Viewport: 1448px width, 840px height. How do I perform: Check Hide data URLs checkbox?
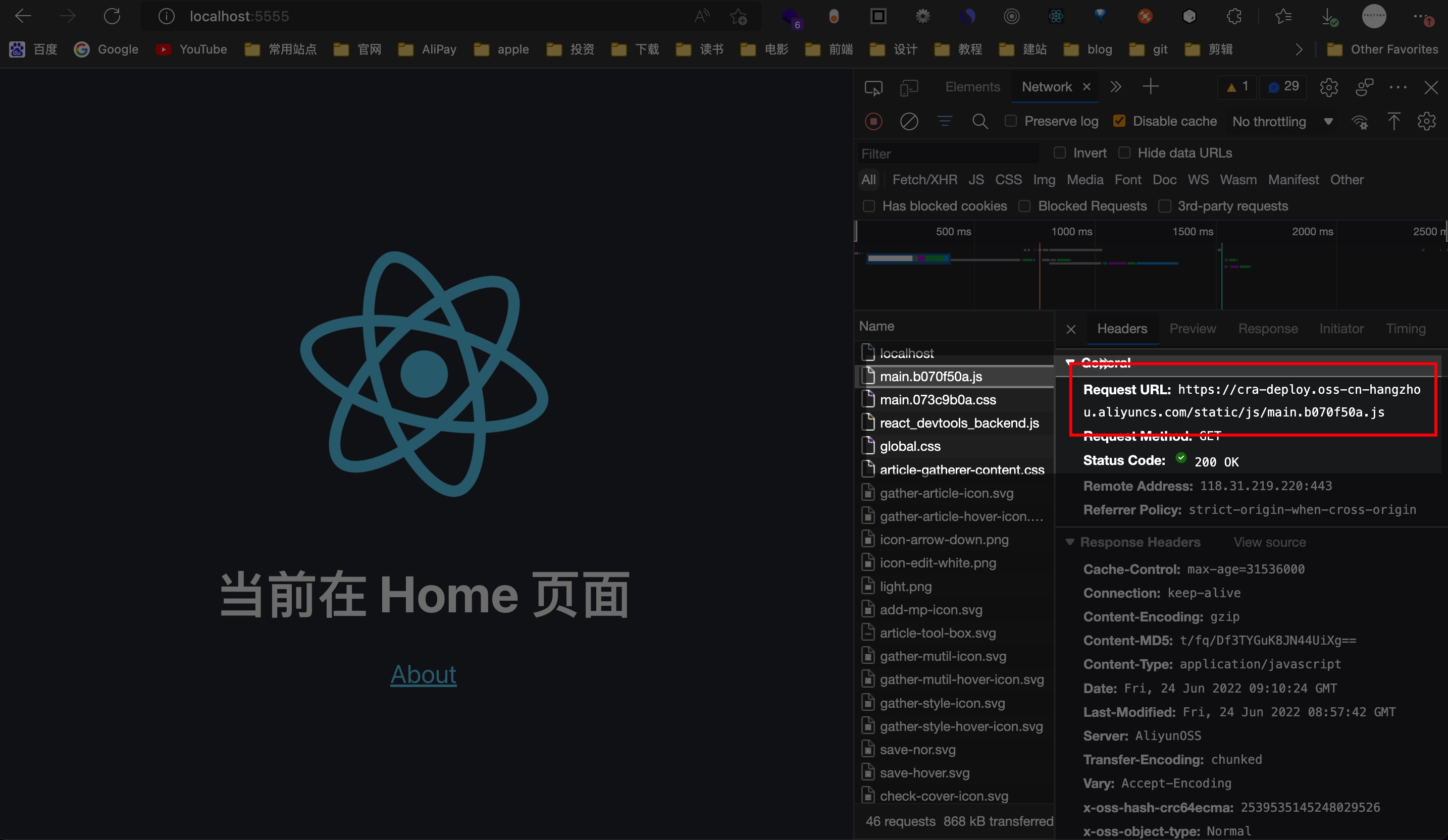[x=1124, y=152]
